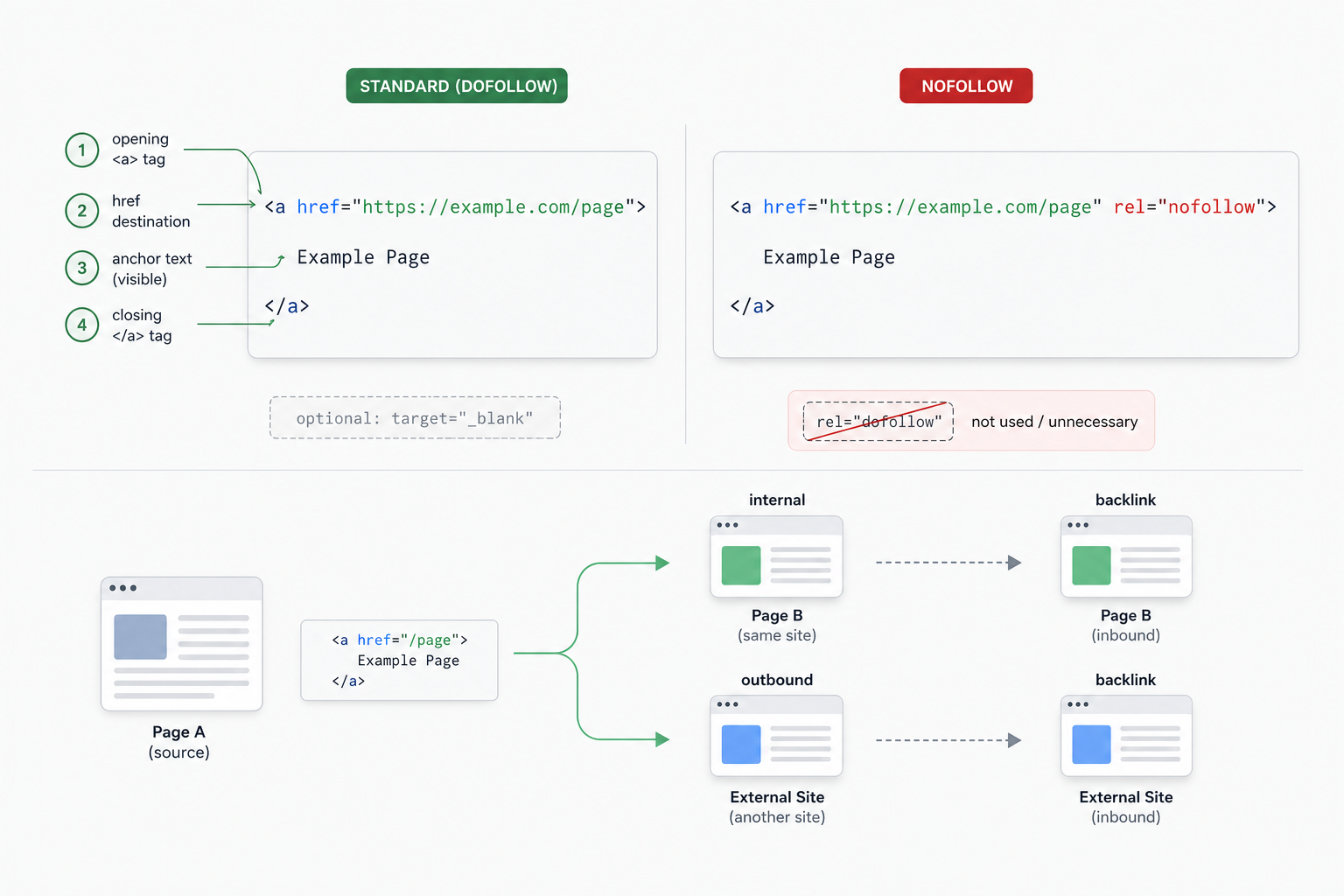Viewport: 1344px width, 896px height.
Task: Click the href URL in the dofollow code box
Action: [x=493, y=206]
